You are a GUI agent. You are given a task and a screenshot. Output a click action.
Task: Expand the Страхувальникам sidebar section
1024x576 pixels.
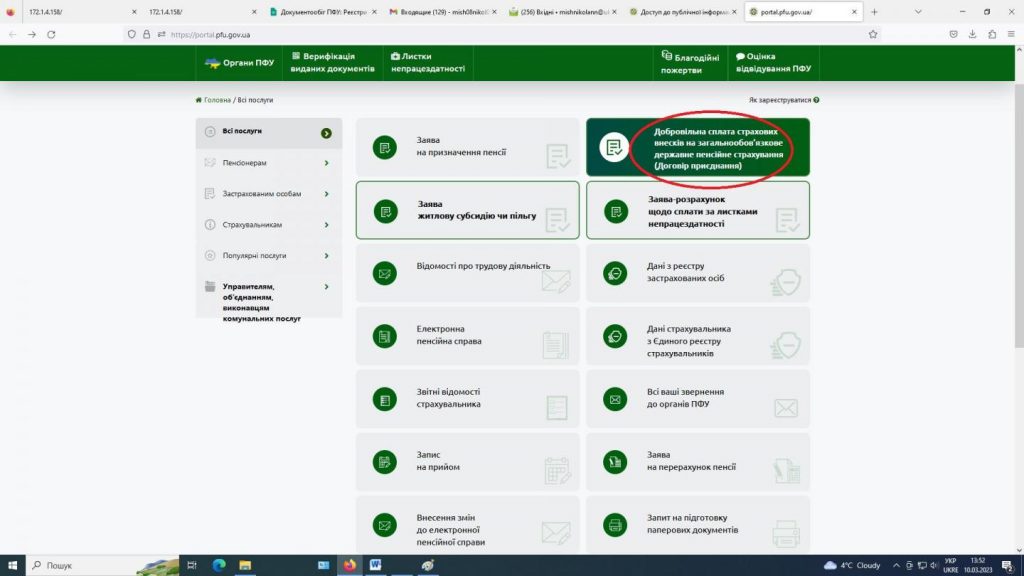(268, 225)
